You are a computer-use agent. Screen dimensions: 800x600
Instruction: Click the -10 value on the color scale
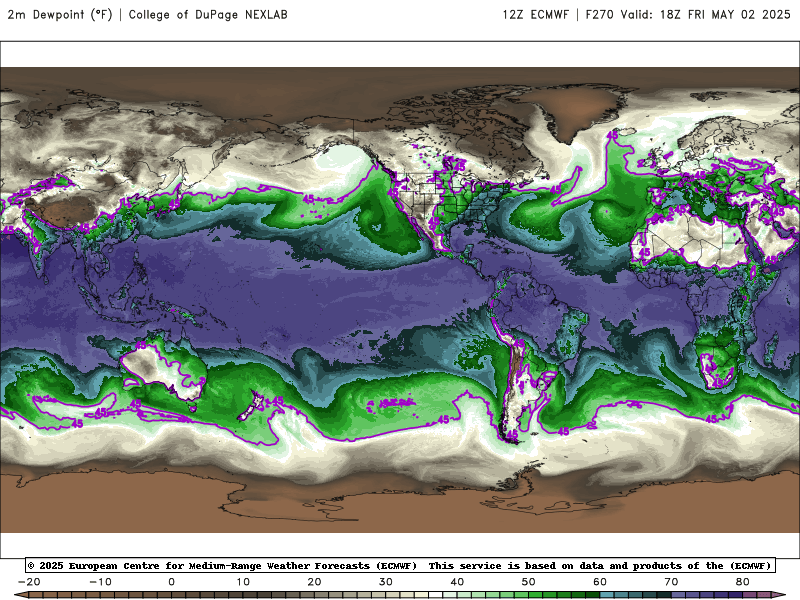pos(101,582)
